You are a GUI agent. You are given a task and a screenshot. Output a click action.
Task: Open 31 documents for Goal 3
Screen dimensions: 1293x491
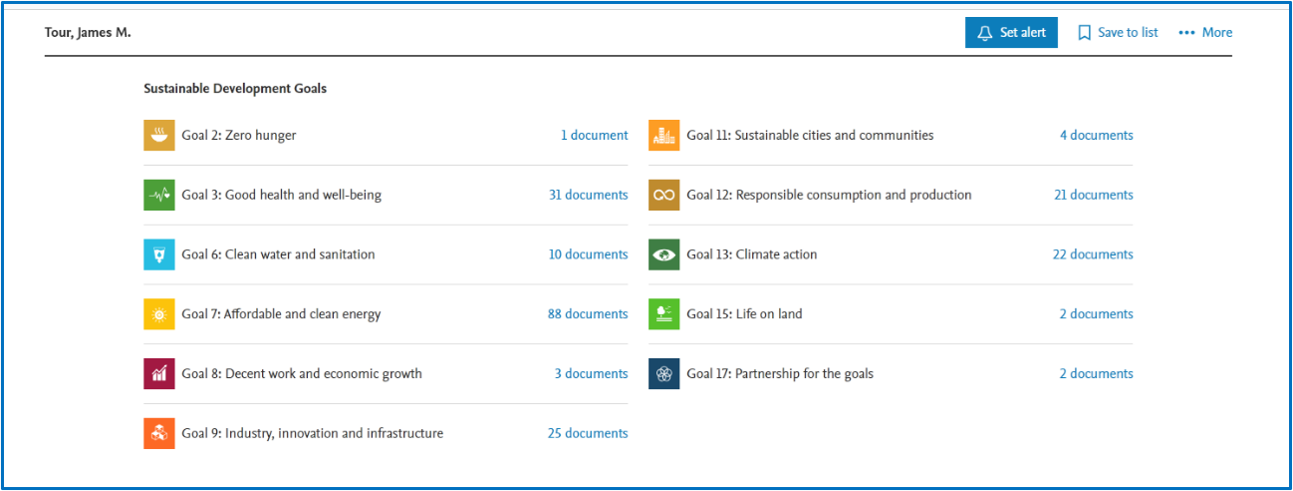tap(588, 195)
